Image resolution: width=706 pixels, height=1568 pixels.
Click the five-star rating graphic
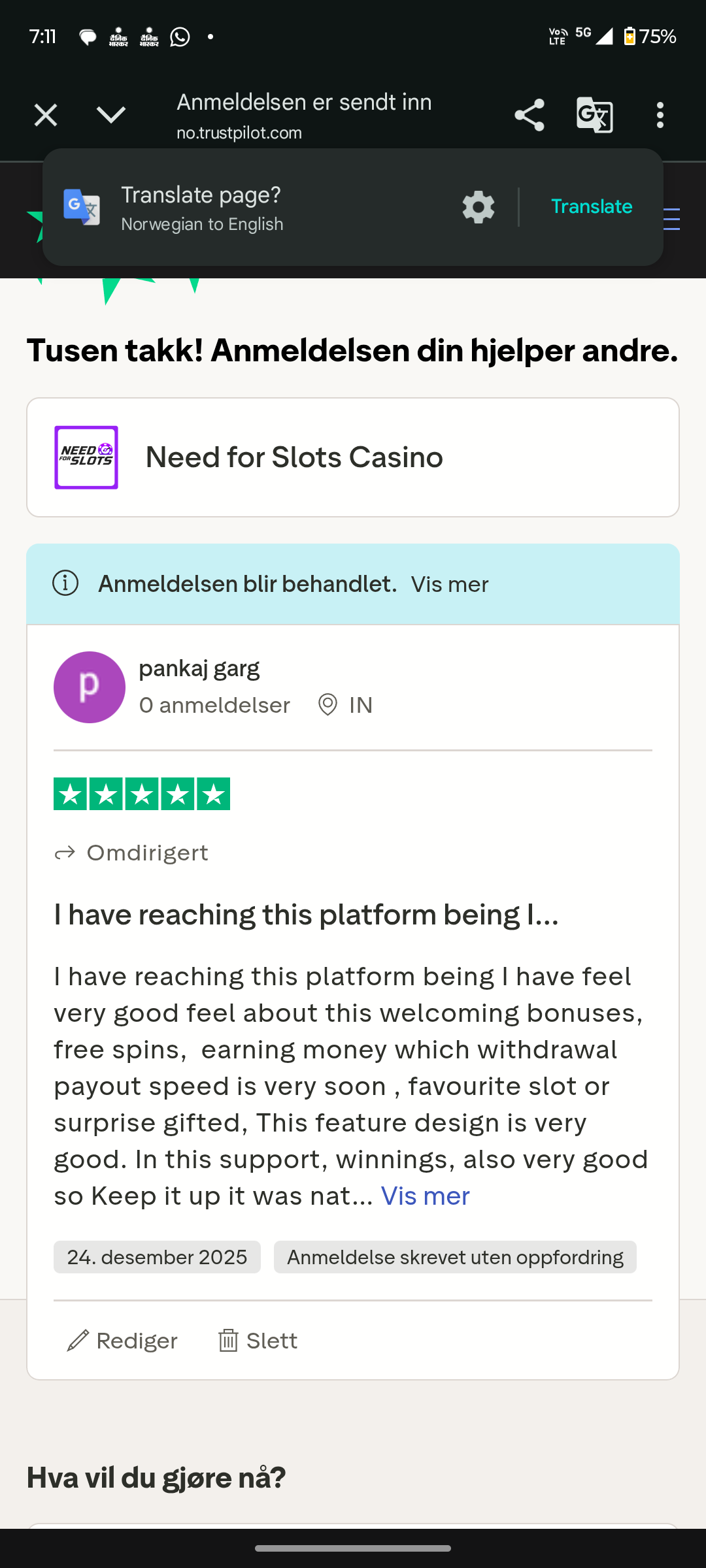[x=142, y=794]
